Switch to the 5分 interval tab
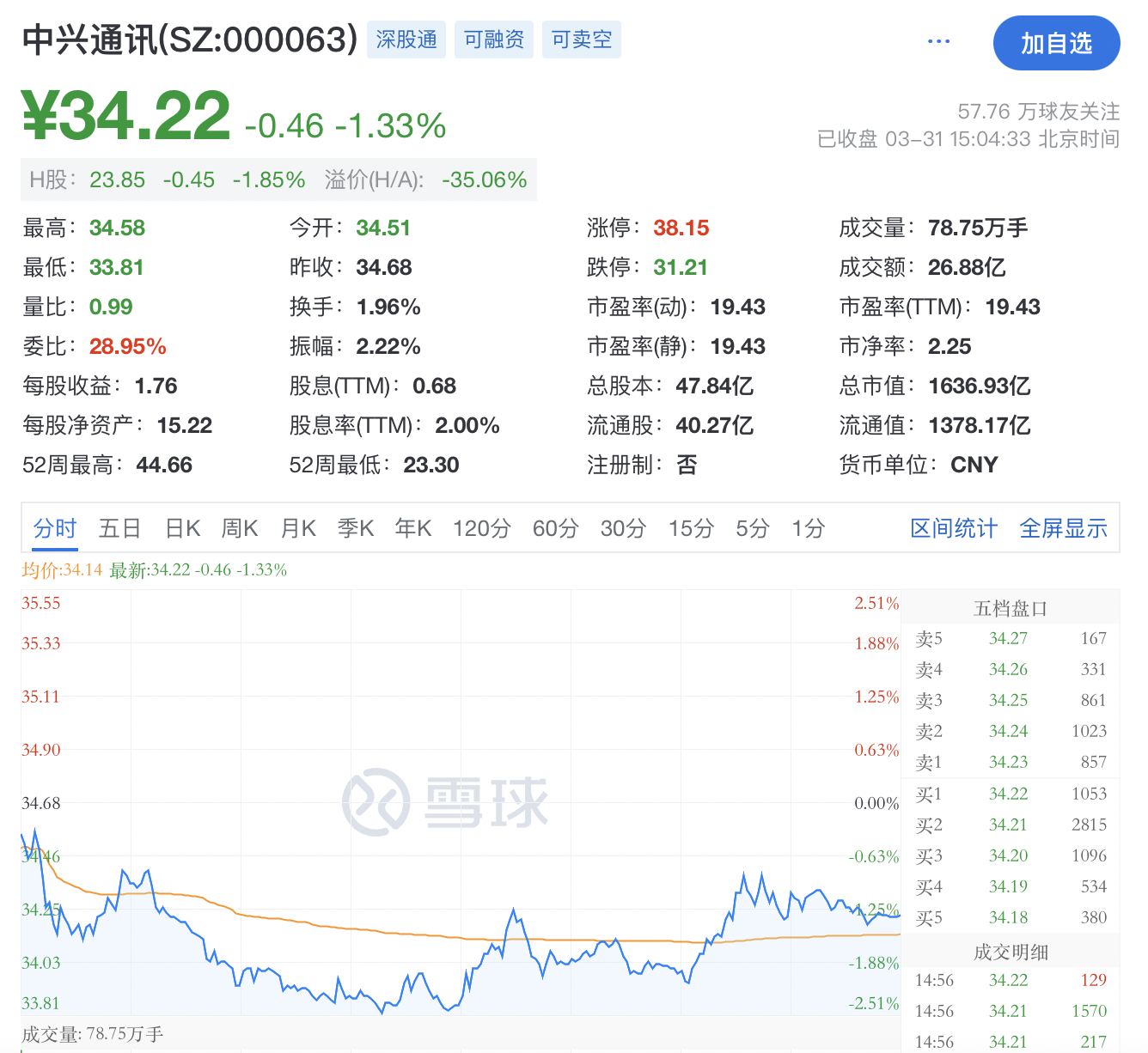The image size is (1148, 1053). click(752, 529)
